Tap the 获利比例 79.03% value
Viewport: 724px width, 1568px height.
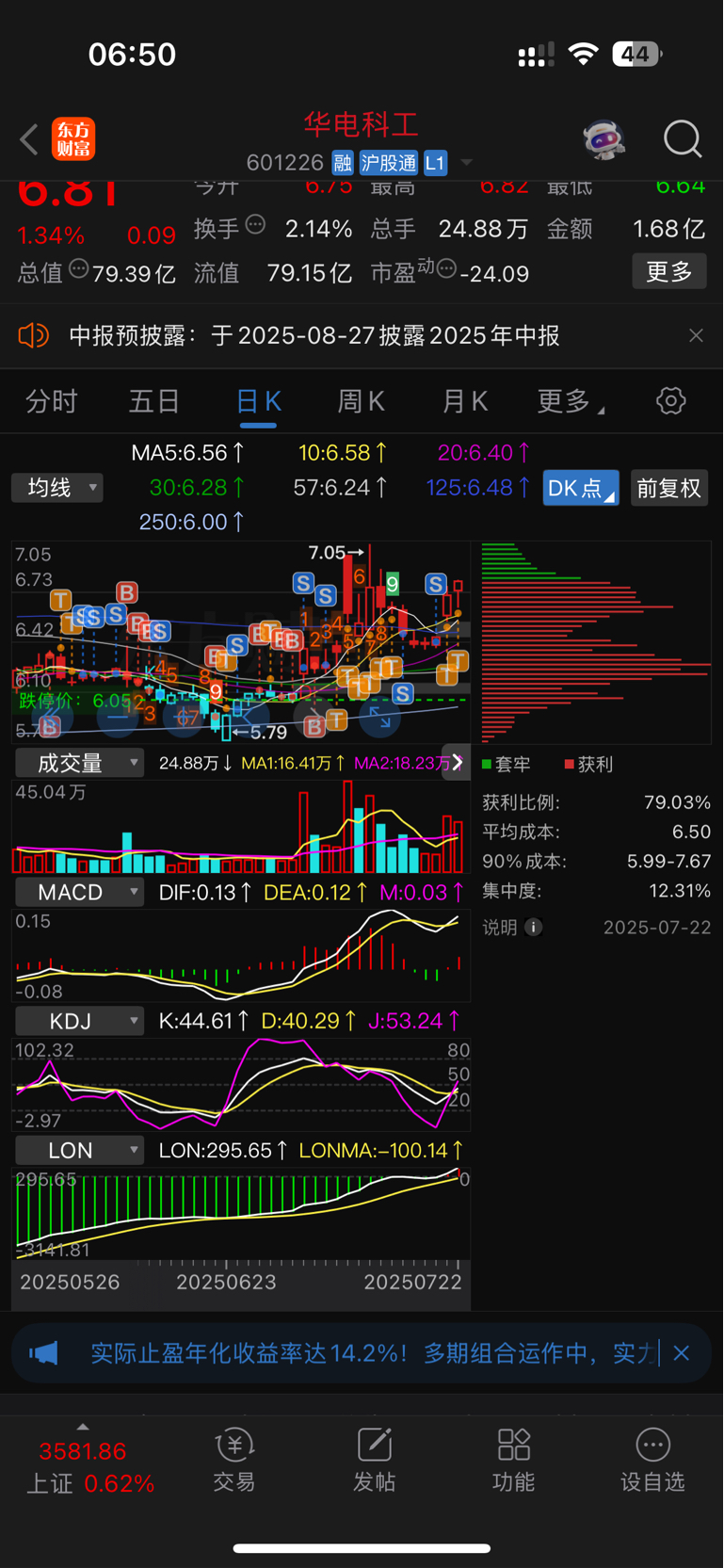pyautogui.click(x=677, y=802)
